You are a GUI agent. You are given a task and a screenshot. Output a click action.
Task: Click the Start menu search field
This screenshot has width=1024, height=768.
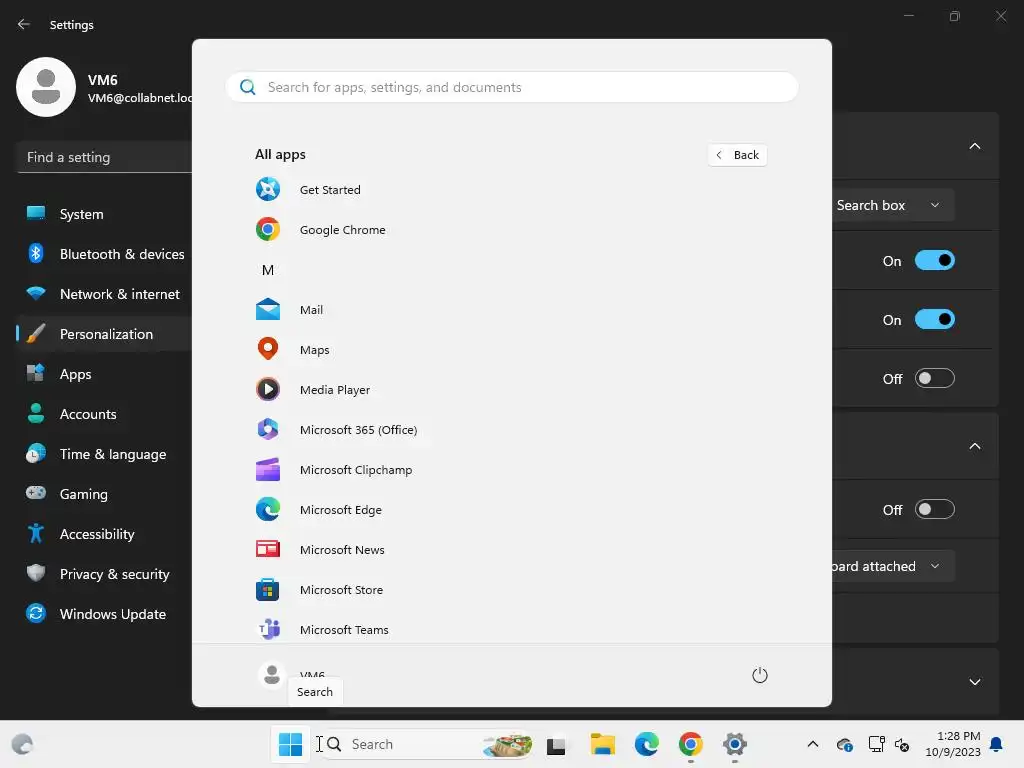(x=512, y=87)
